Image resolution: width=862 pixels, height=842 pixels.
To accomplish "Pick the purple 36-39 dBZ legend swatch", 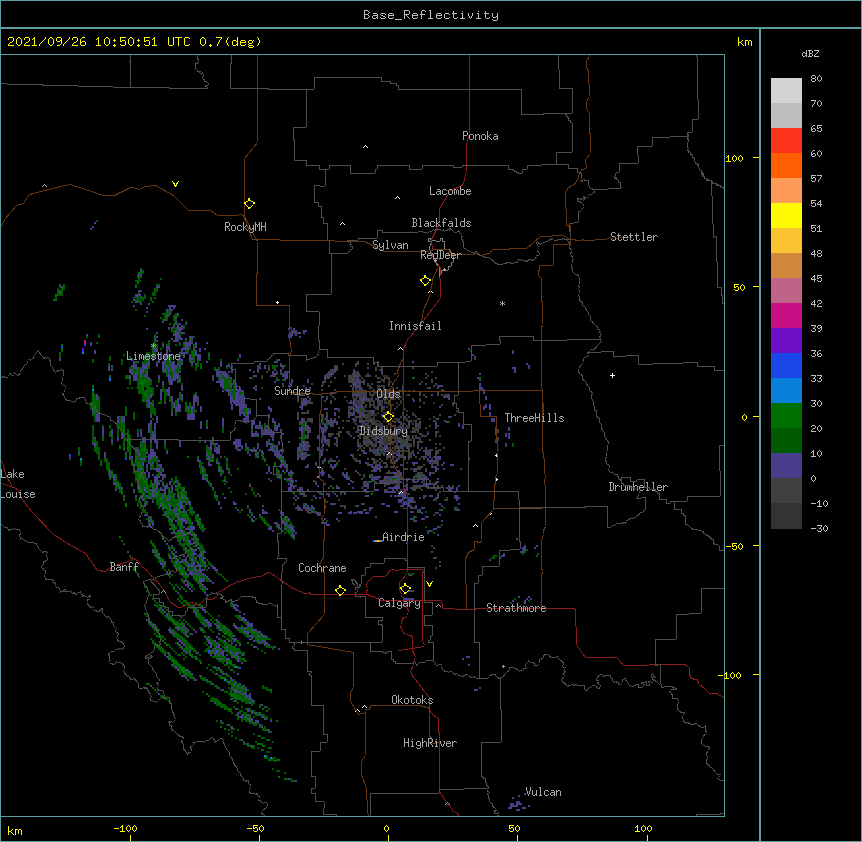I will point(786,340).
